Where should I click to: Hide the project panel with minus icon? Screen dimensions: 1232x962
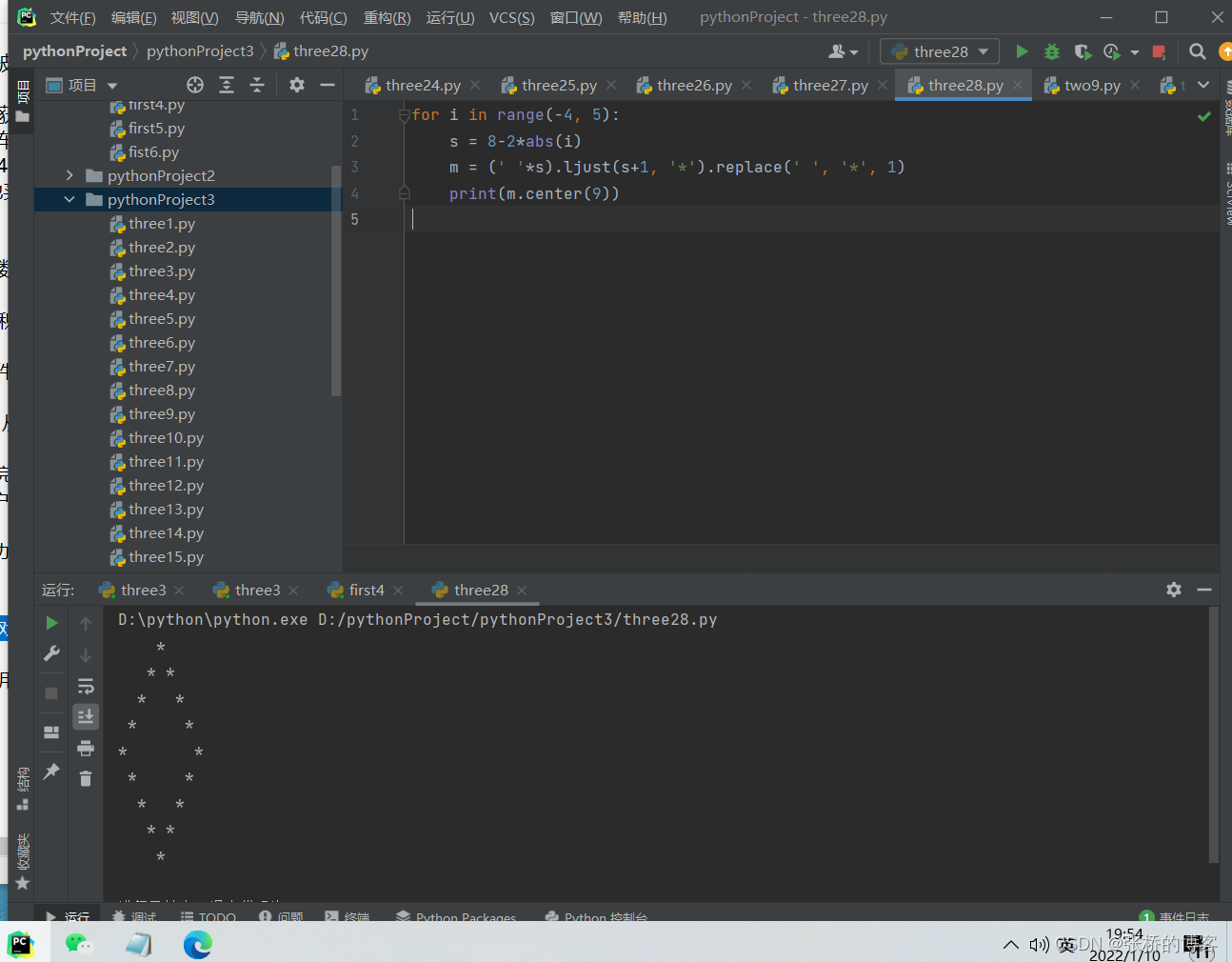coord(328,85)
